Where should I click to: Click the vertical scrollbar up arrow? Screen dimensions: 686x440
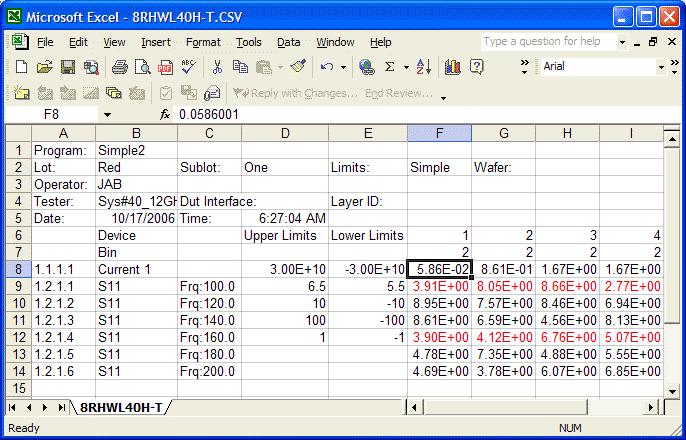(672, 139)
